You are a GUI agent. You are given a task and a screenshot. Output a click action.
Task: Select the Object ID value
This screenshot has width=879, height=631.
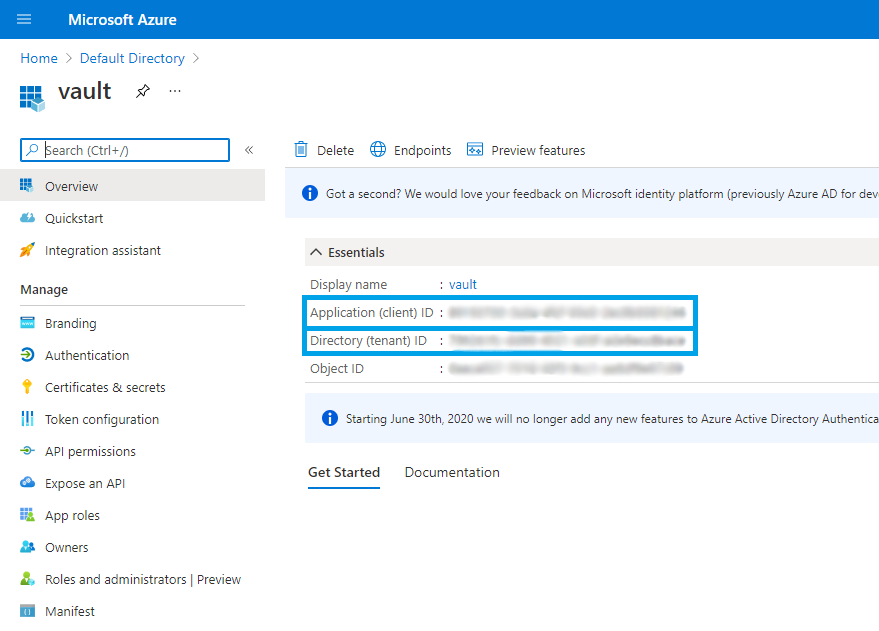click(x=566, y=369)
